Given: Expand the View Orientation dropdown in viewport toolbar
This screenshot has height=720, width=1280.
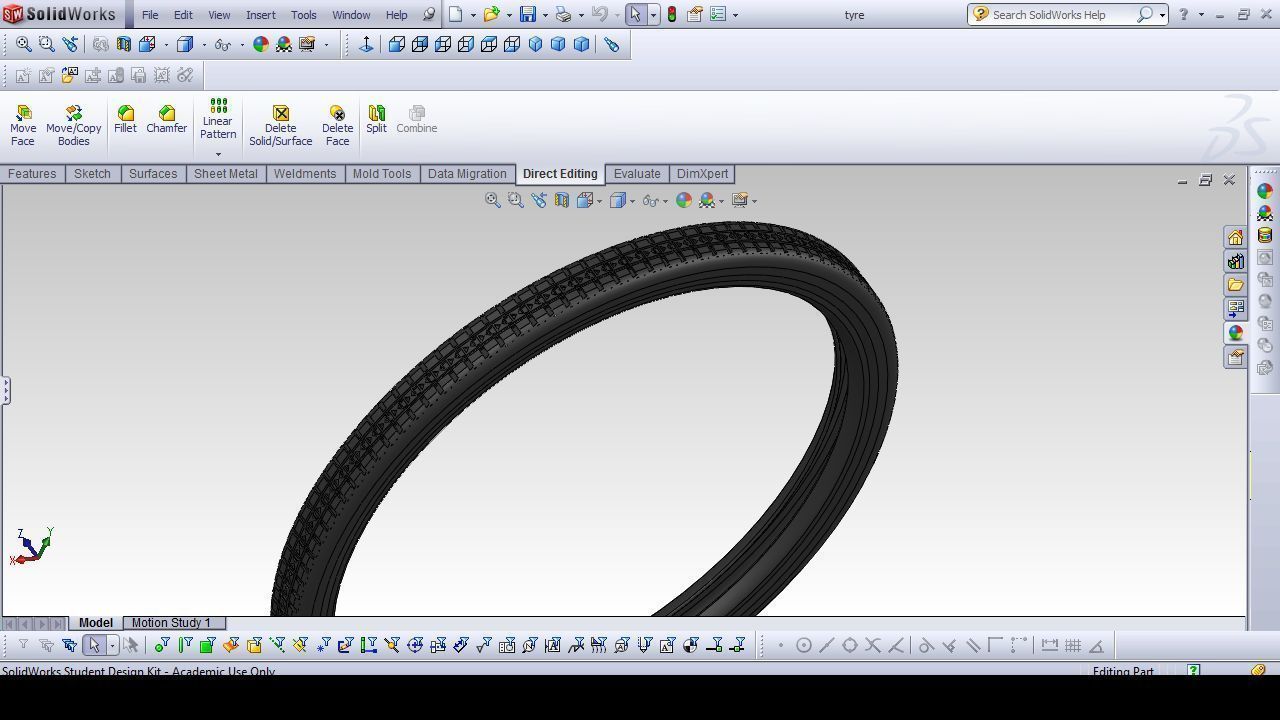Looking at the screenshot, I should pyautogui.click(x=599, y=201).
